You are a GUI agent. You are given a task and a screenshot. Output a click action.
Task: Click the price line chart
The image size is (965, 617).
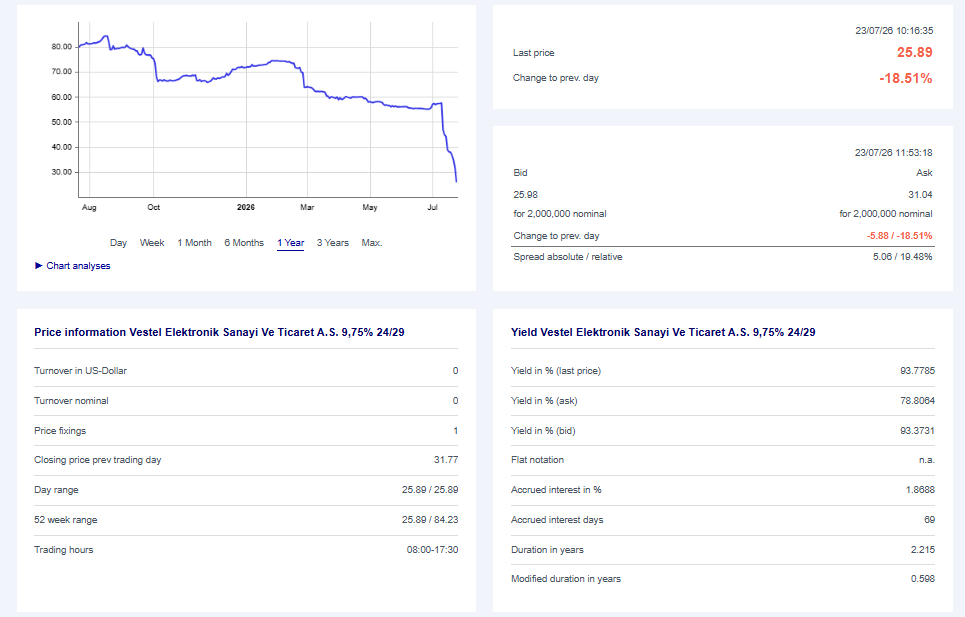pos(268,109)
